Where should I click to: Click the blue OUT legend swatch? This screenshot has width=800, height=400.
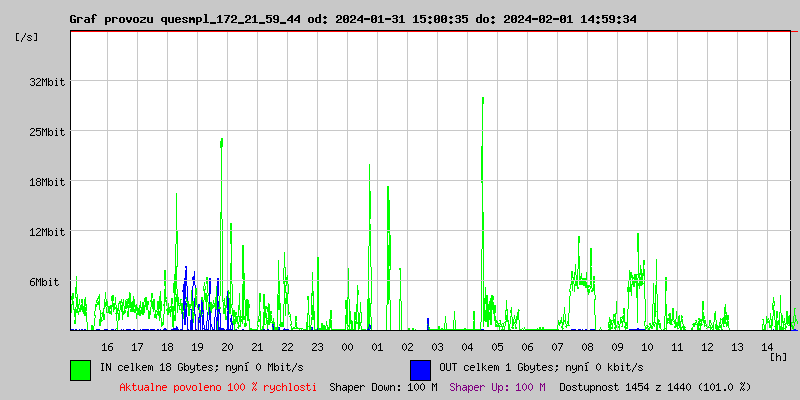420,369
